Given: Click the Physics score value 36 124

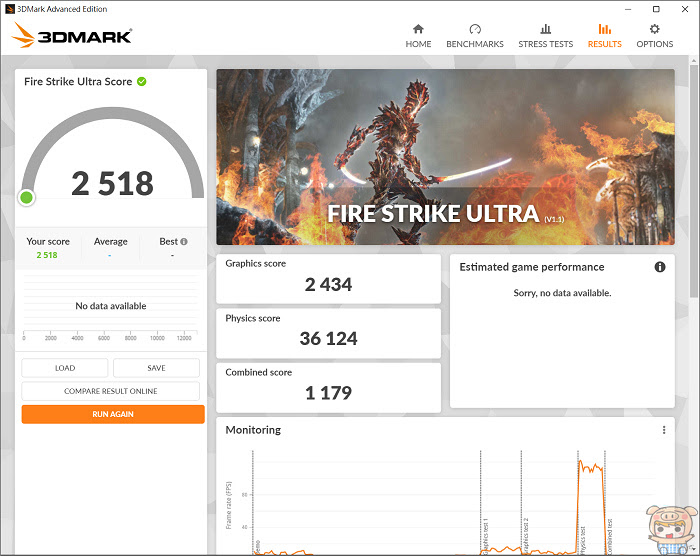Looking at the screenshot, I should (328, 339).
